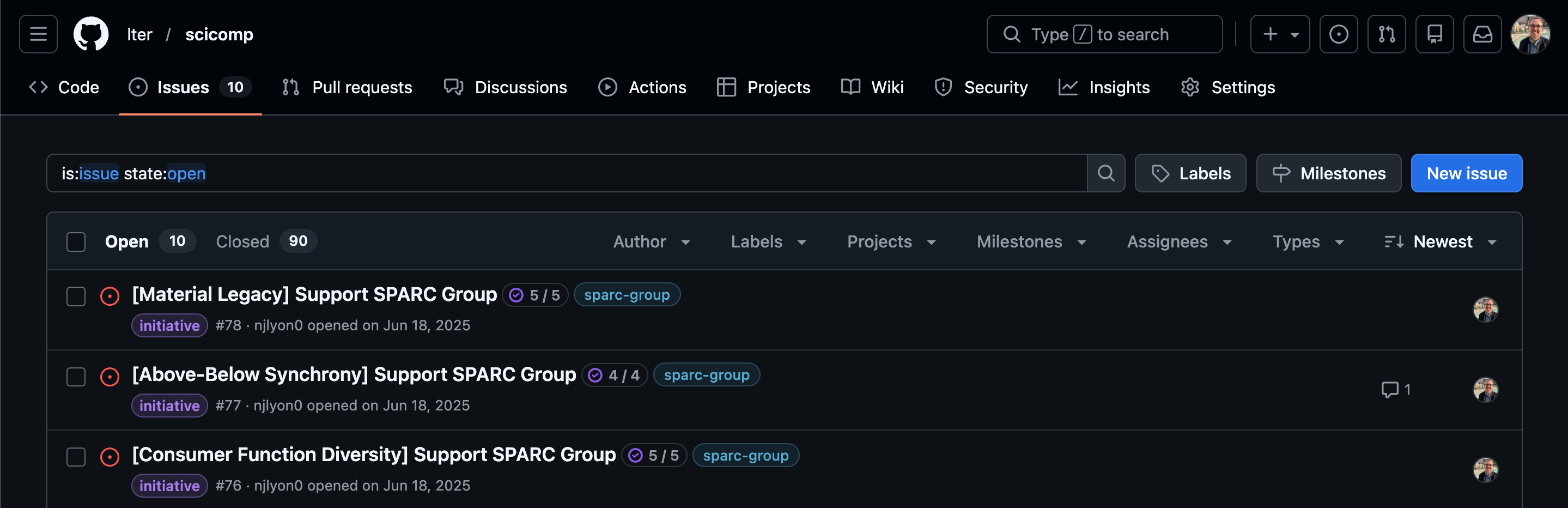This screenshot has height=508, width=1568.
Task: Expand the Author filter dropdown
Action: 651,242
